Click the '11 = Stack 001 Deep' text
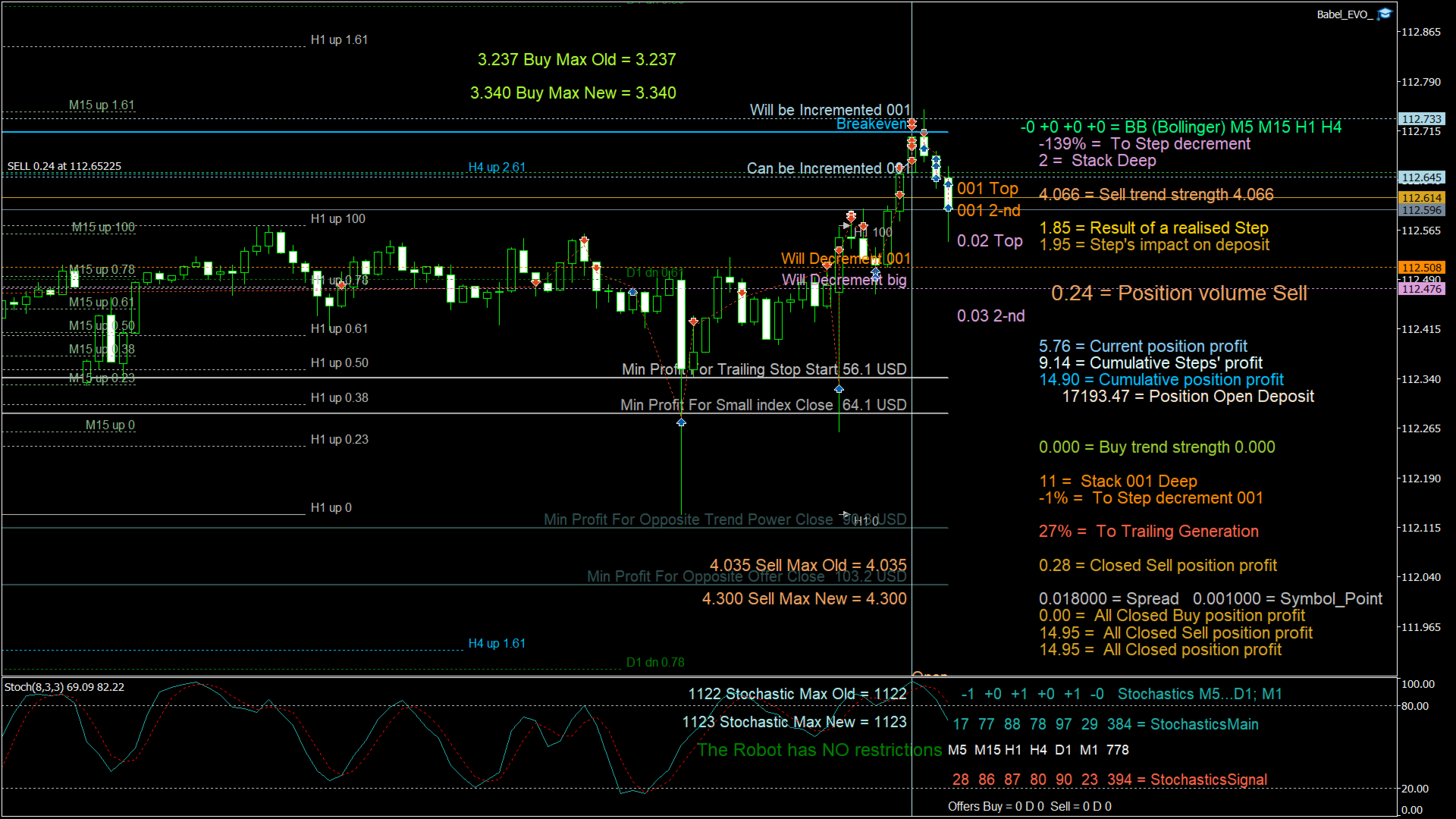1456x819 pixels. (x=1118, y=481)
